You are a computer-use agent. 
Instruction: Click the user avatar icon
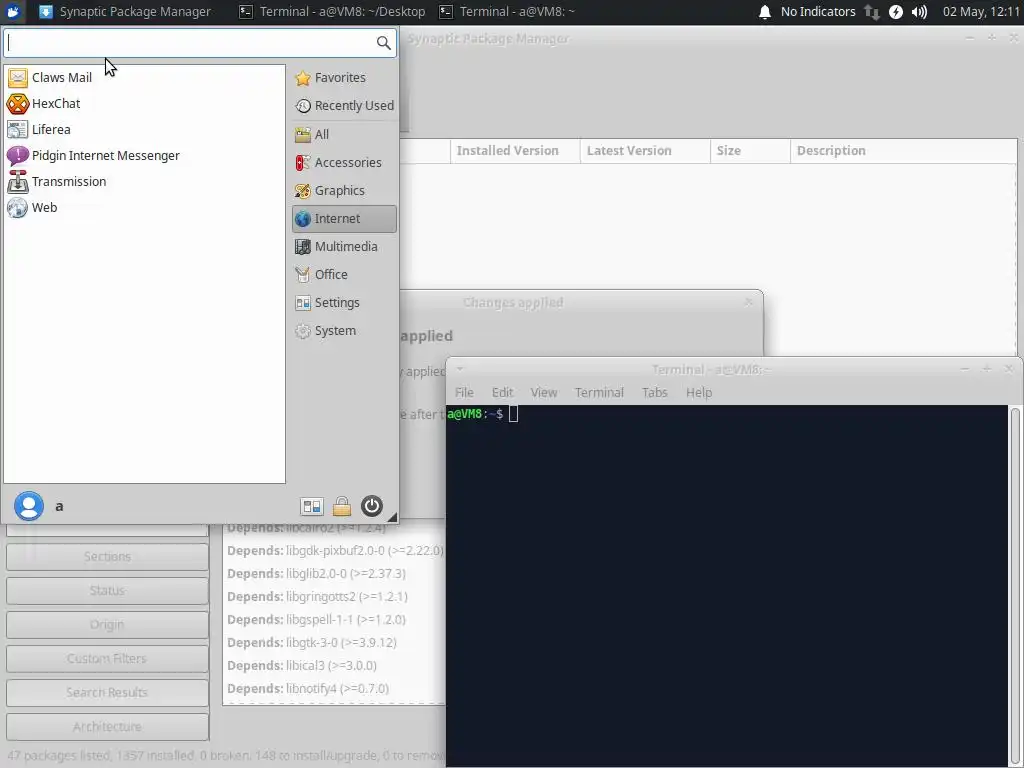(29, 506)
